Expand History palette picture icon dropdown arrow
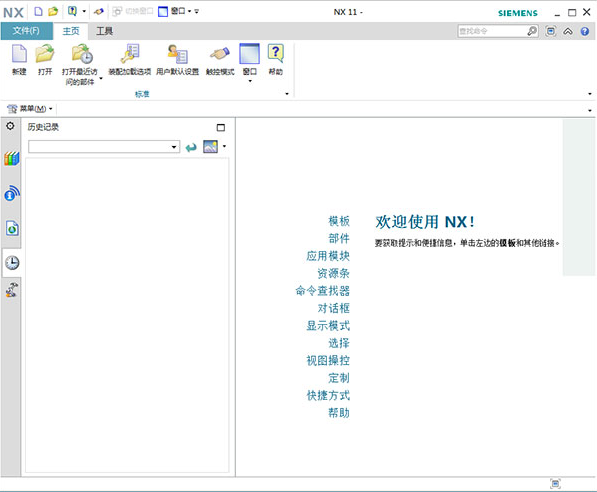Image resolution: width=597 pixels, height=492 pixels. pyautogui.click(x=224, y=146)
